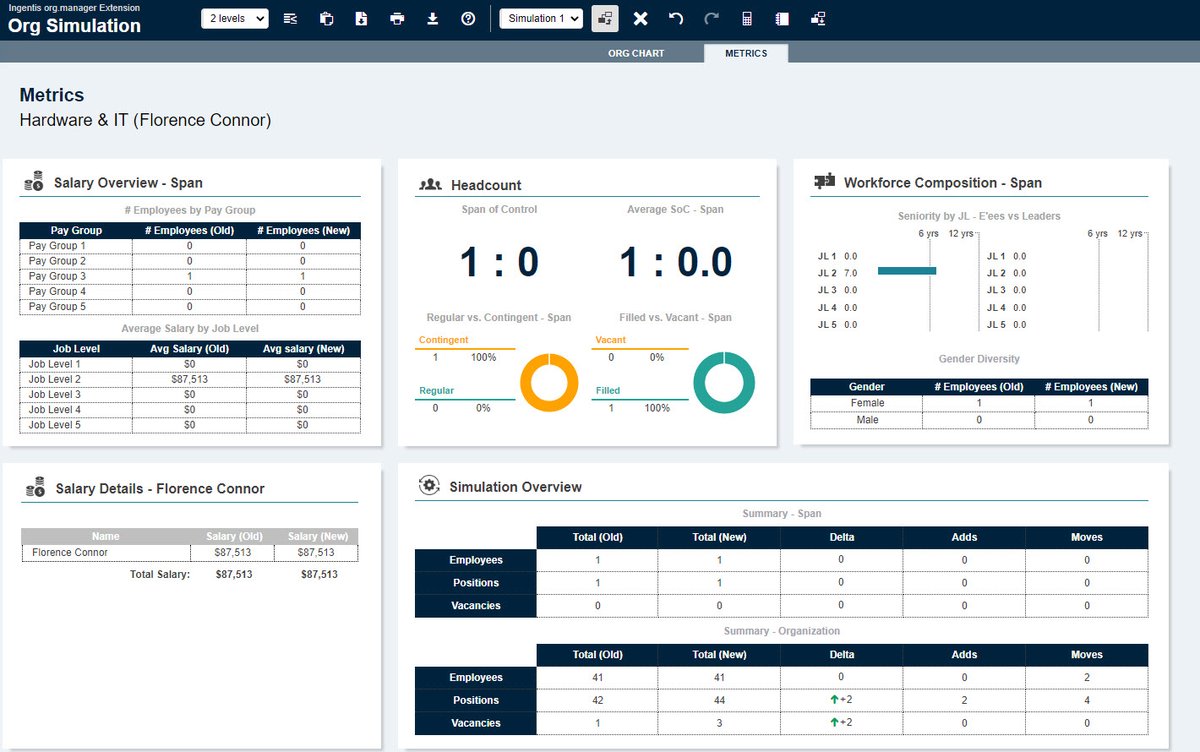Click the orange Contingent donut chart
The image size is (1200, 752).
(x=550, y=382)
